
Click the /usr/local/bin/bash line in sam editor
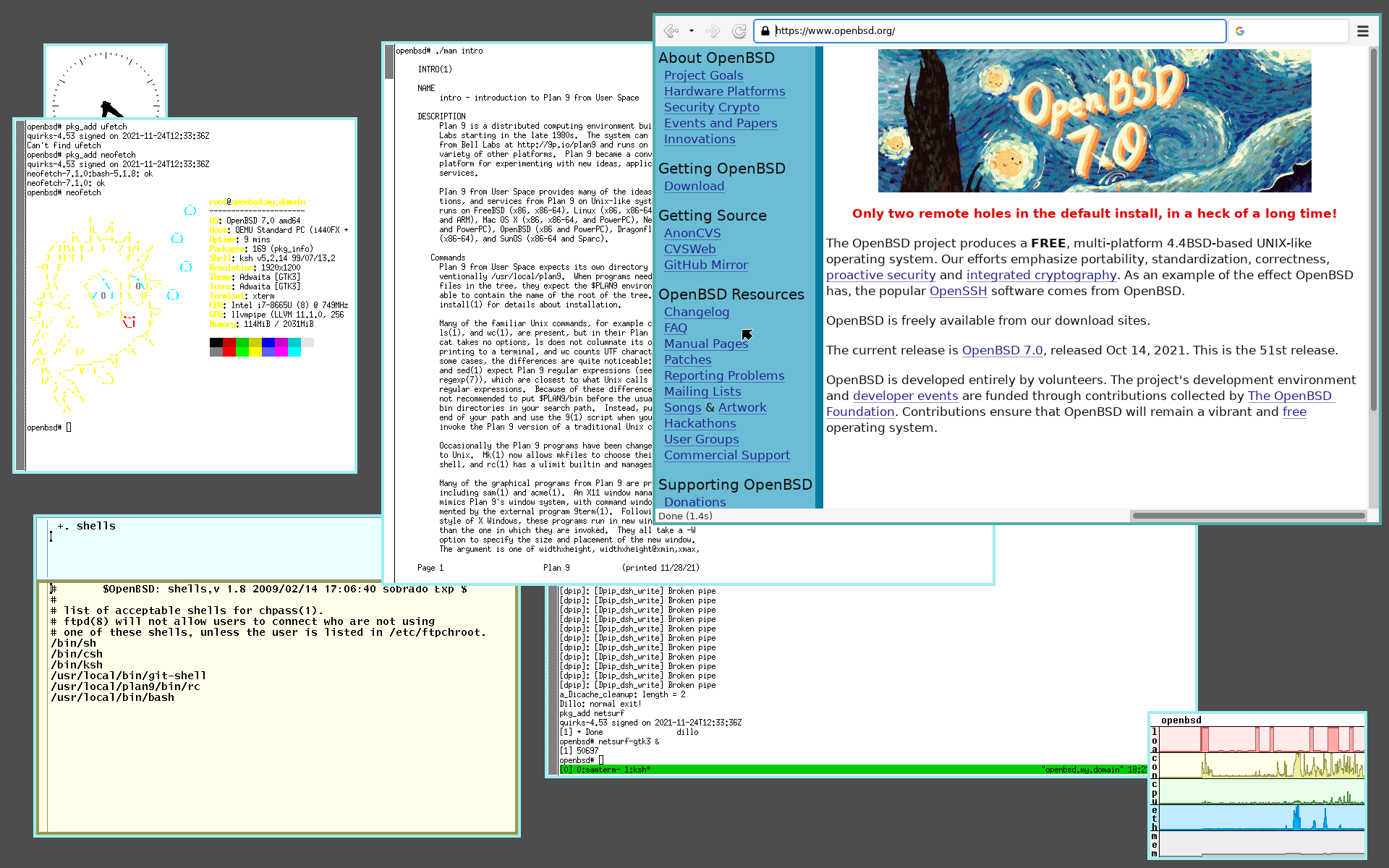point(112,697)
